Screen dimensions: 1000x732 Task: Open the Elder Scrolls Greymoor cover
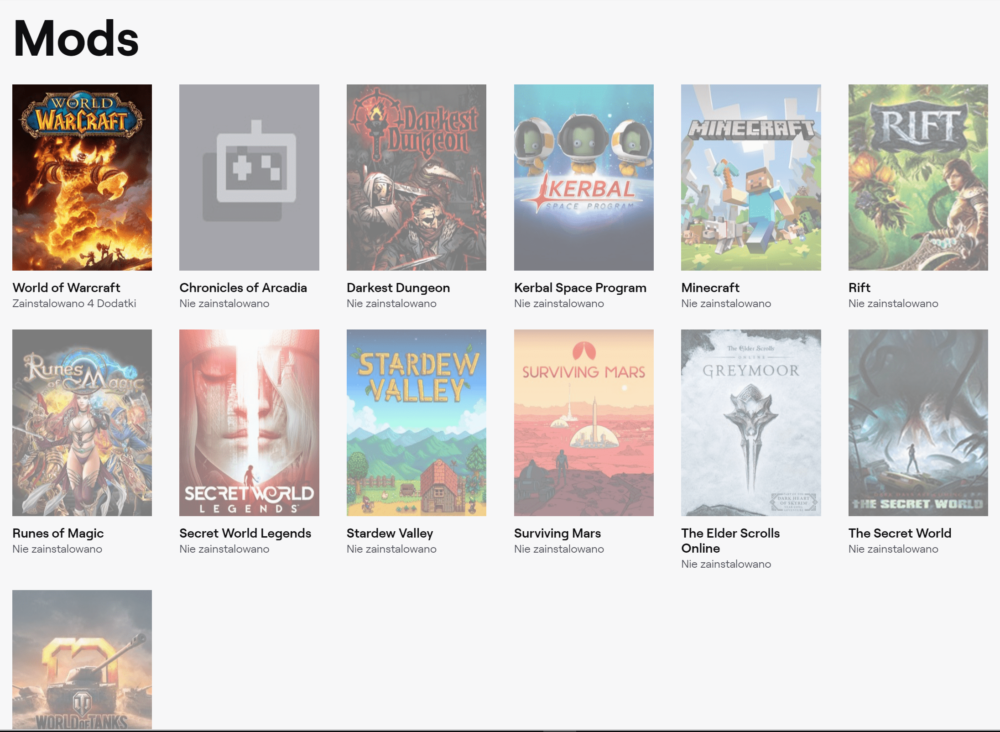point(751,423)
